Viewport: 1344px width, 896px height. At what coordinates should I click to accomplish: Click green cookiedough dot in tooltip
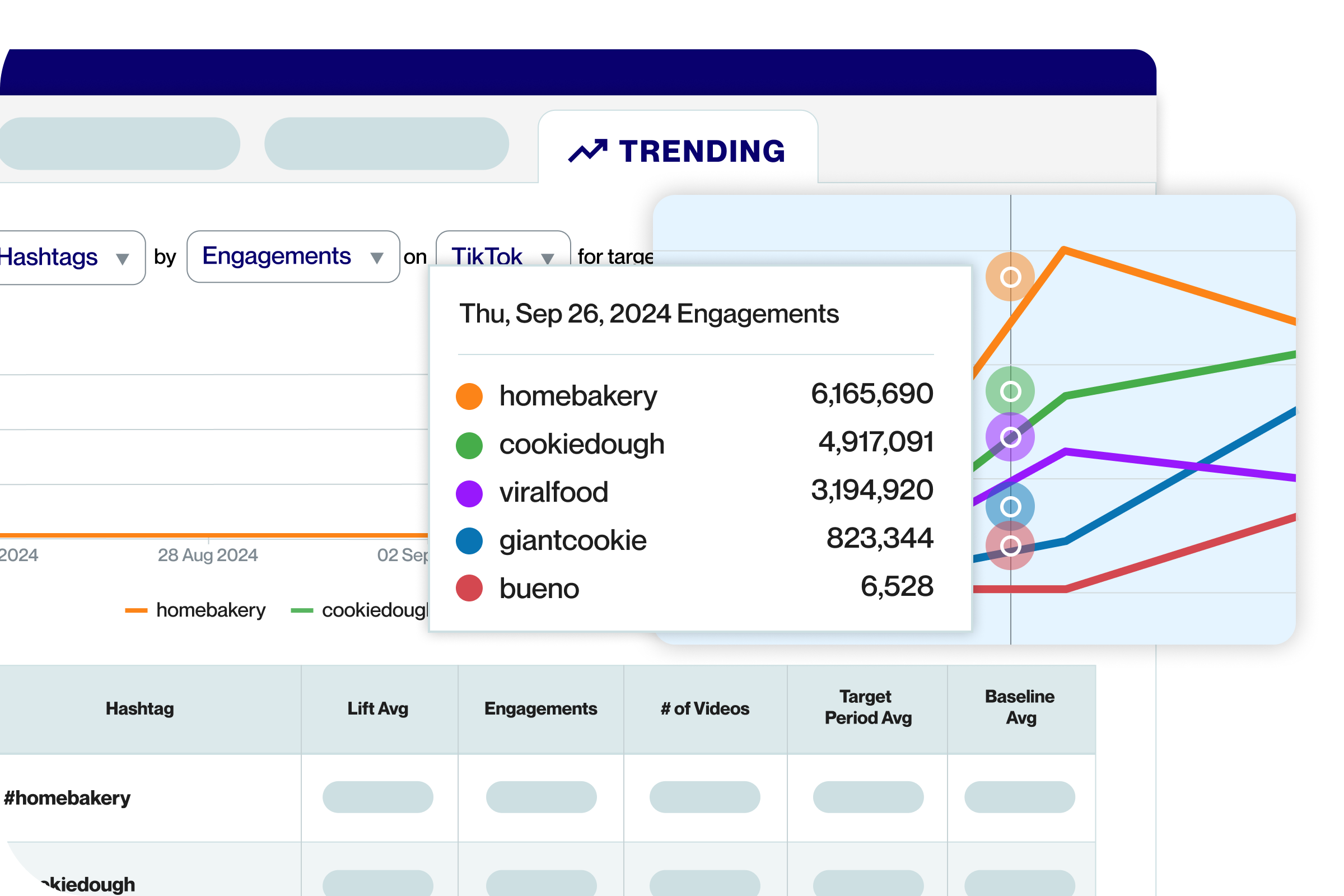[x=469, y=445]
